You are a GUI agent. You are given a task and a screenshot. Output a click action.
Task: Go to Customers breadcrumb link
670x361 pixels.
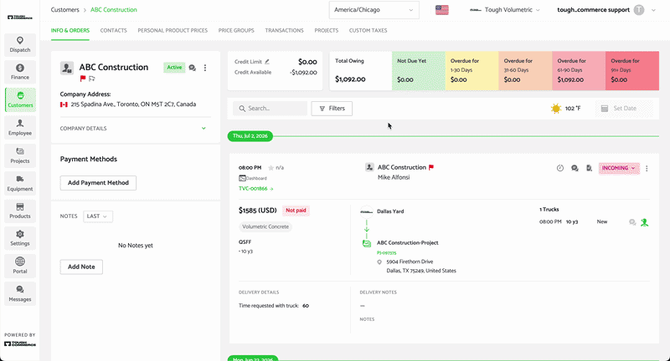point(65,10)
